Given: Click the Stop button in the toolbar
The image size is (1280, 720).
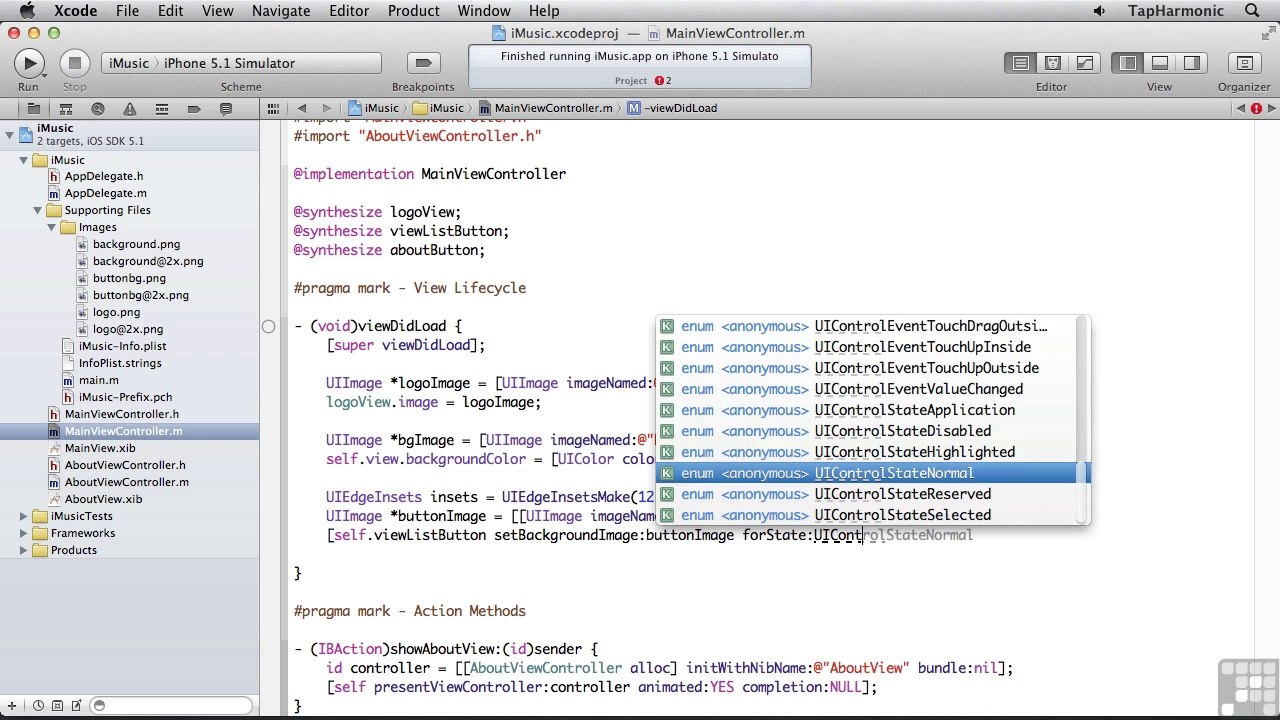Looking at the screenshot, I should tap(74, 63).
